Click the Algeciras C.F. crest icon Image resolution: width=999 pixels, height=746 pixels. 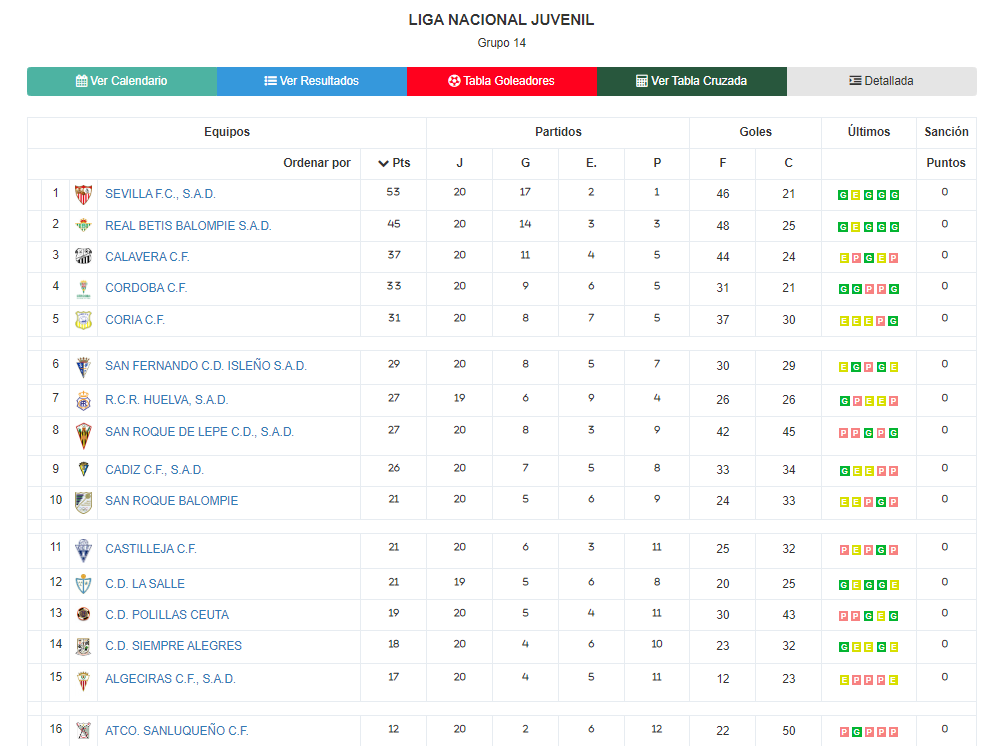click(x=83, y=681)
